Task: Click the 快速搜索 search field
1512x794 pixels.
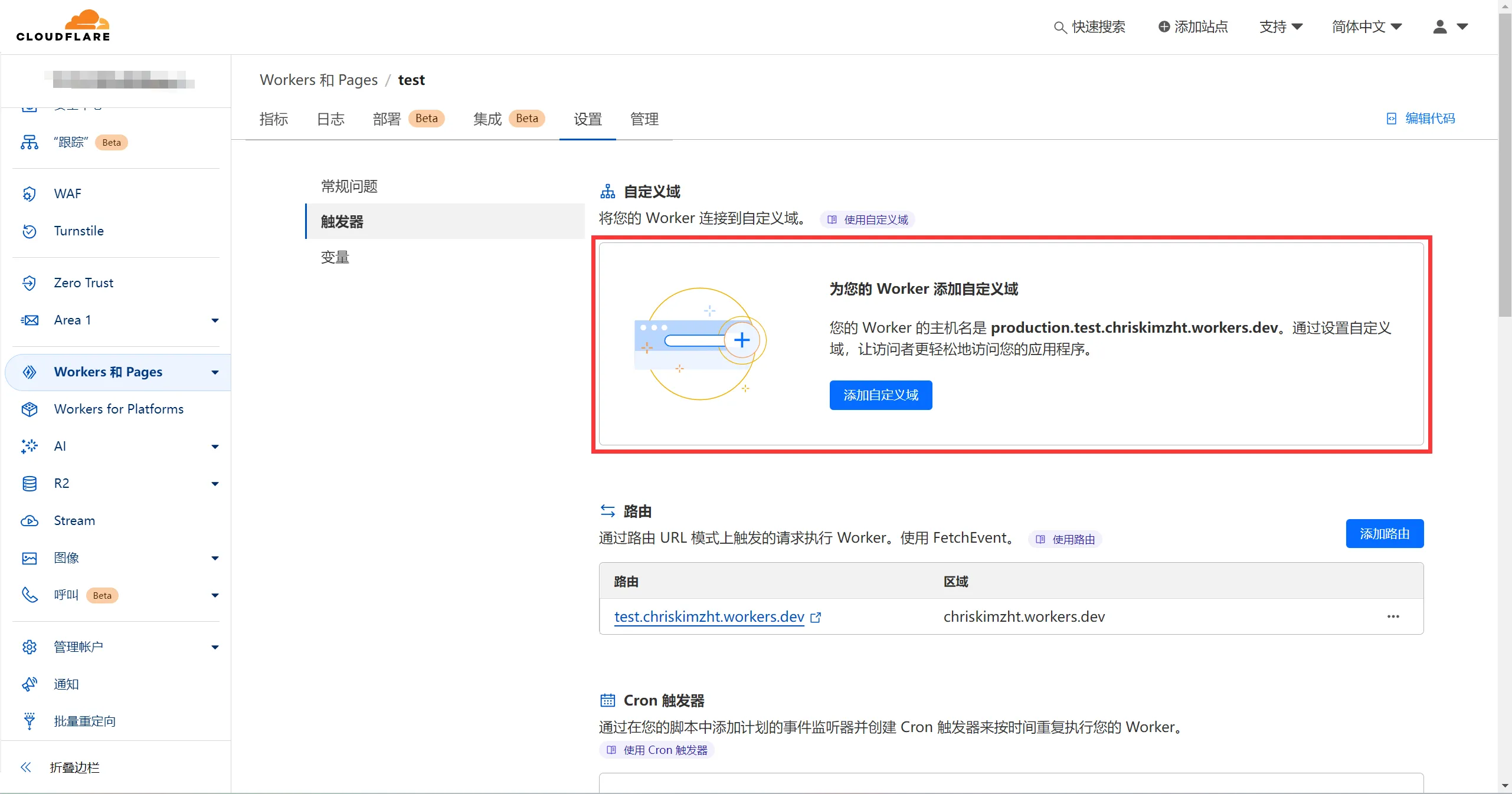Action: click(1089, 27)
